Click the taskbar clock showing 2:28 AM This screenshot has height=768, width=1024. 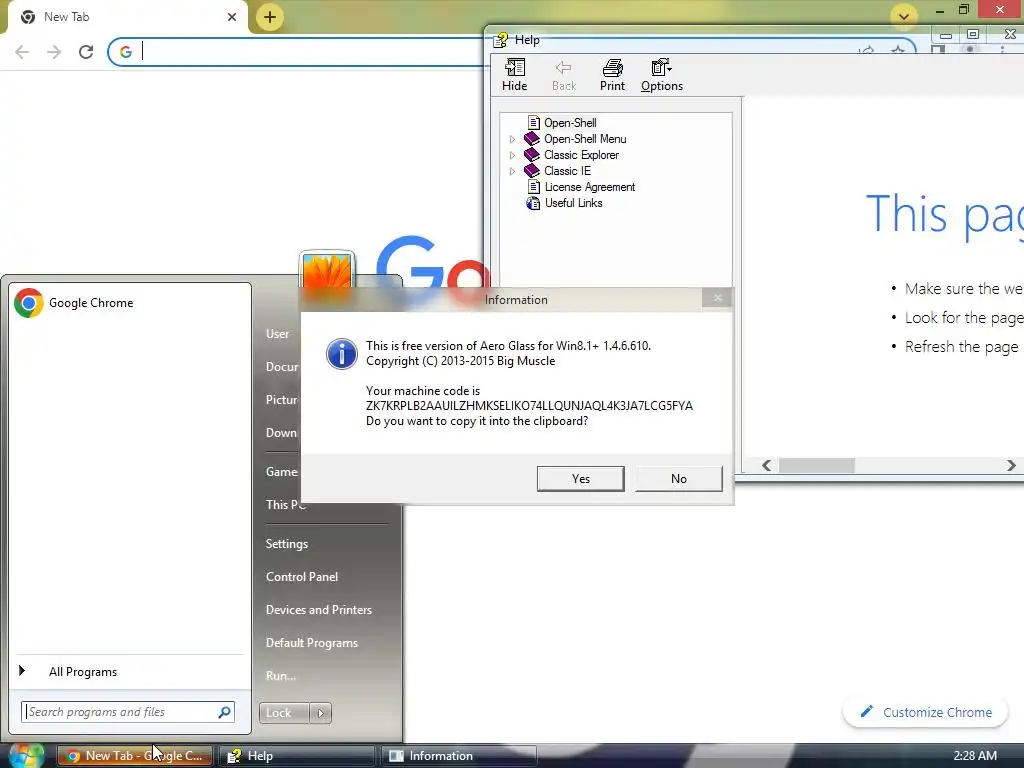[x=975, y=756]
